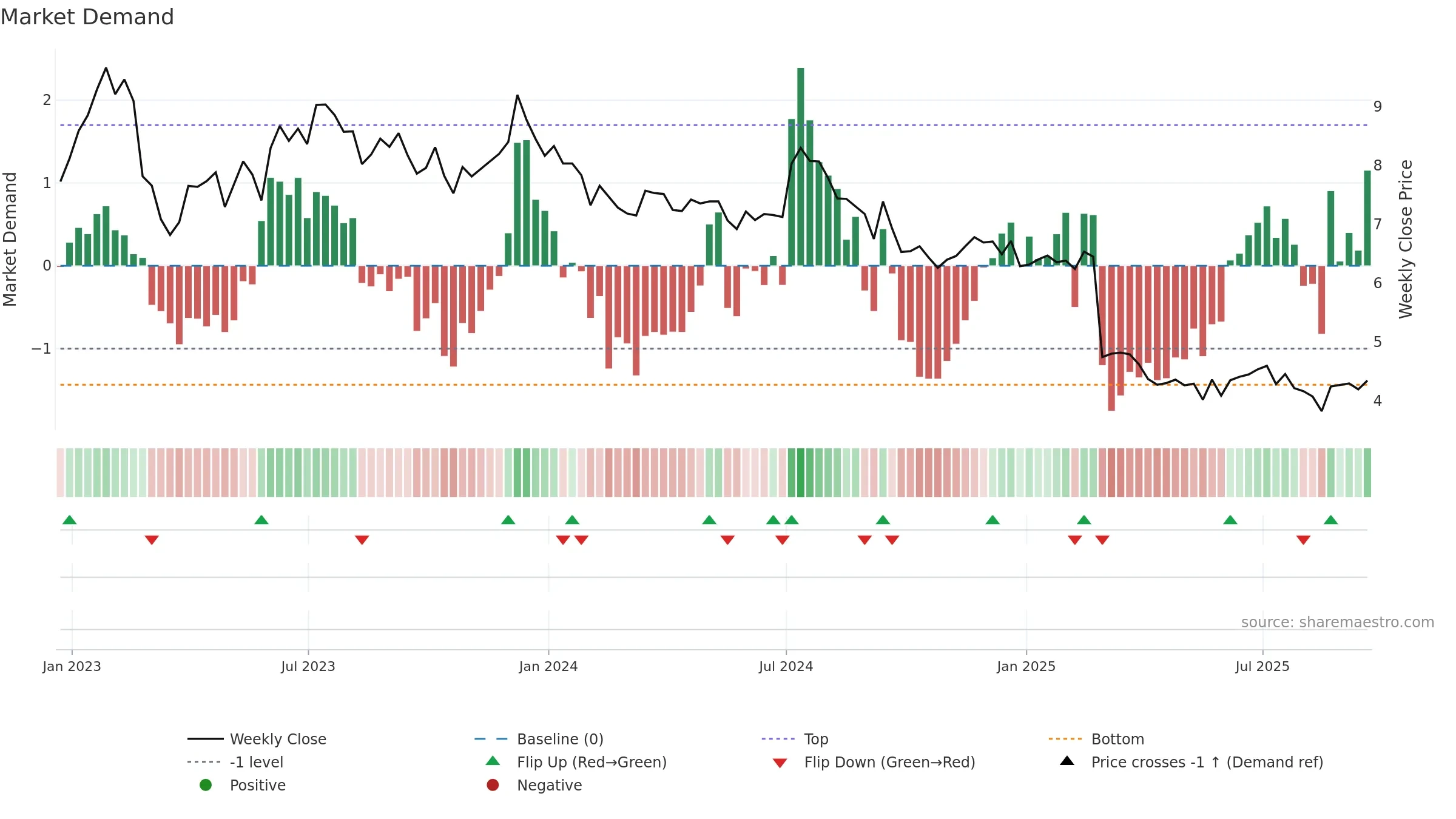
Task: Toggle the Top legend entry
Action: tap(795, 739)
